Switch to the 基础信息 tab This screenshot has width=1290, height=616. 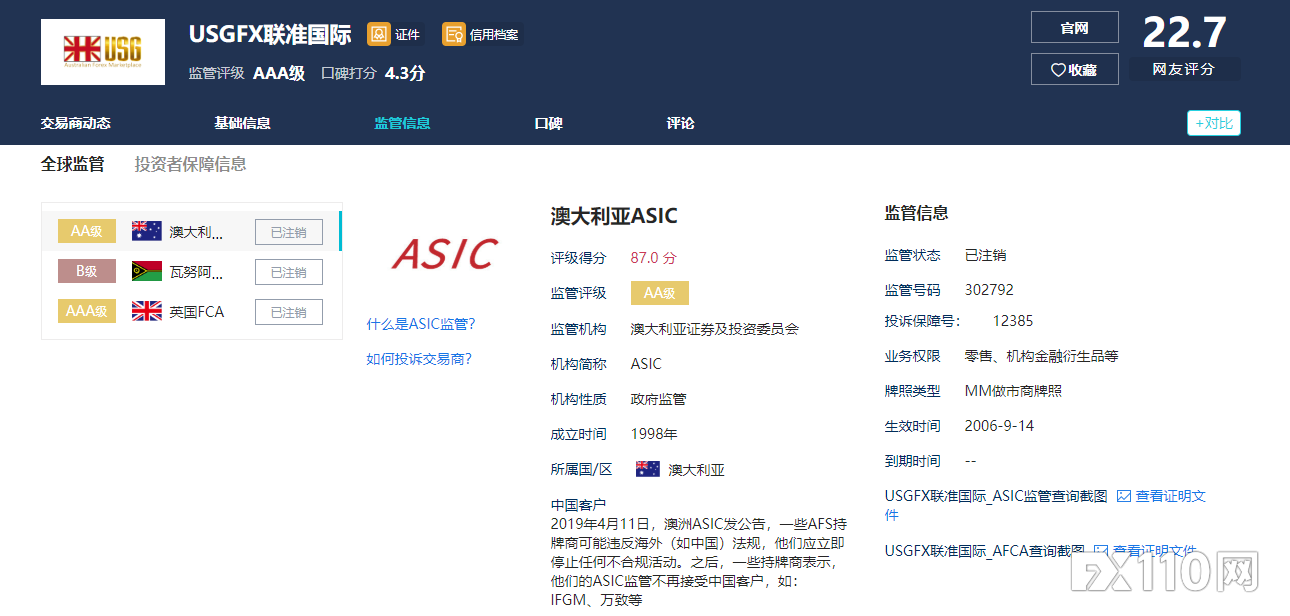pos(242,123)
